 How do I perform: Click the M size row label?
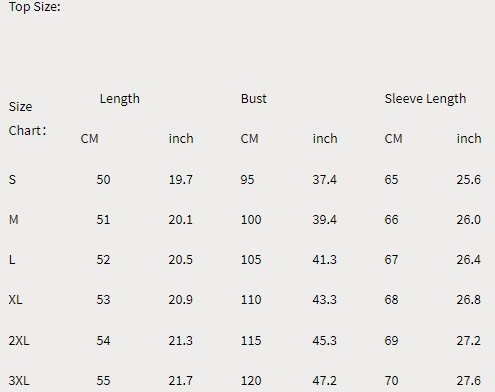(14, 220)
